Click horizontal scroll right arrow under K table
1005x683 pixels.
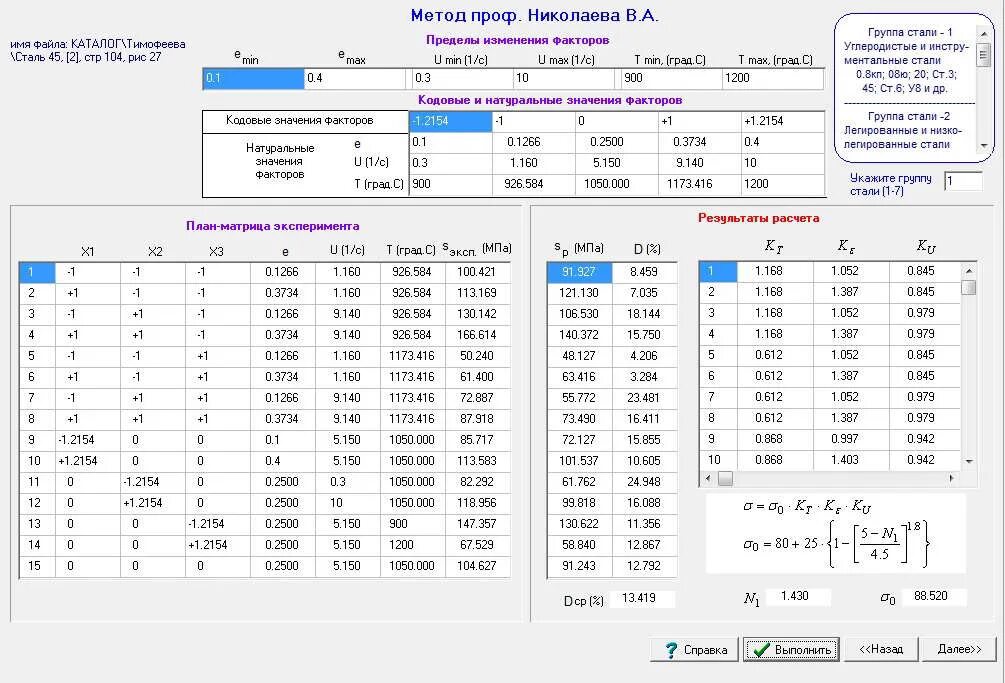coord(952,478)
